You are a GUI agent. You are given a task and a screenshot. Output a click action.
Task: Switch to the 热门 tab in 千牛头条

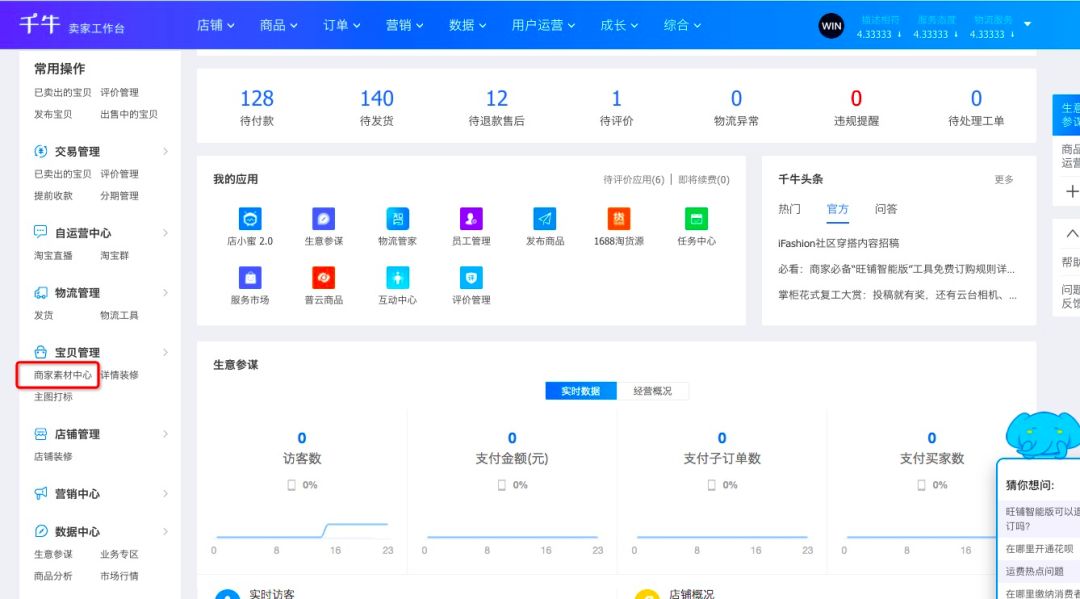789,209
